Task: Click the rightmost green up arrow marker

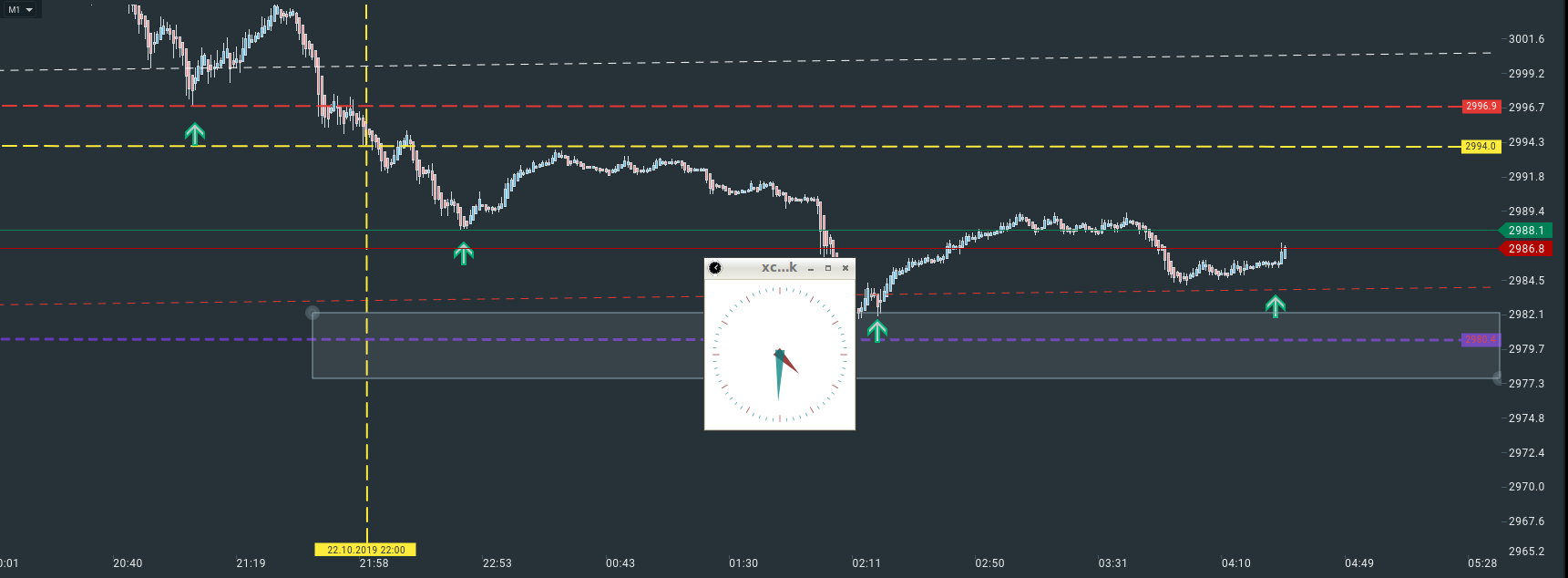Action: (1276, 306)
